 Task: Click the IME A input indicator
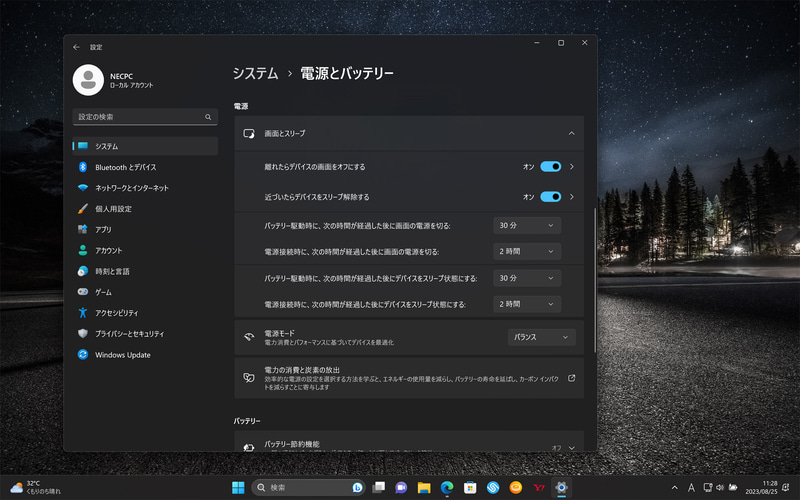tap(691, 488)
